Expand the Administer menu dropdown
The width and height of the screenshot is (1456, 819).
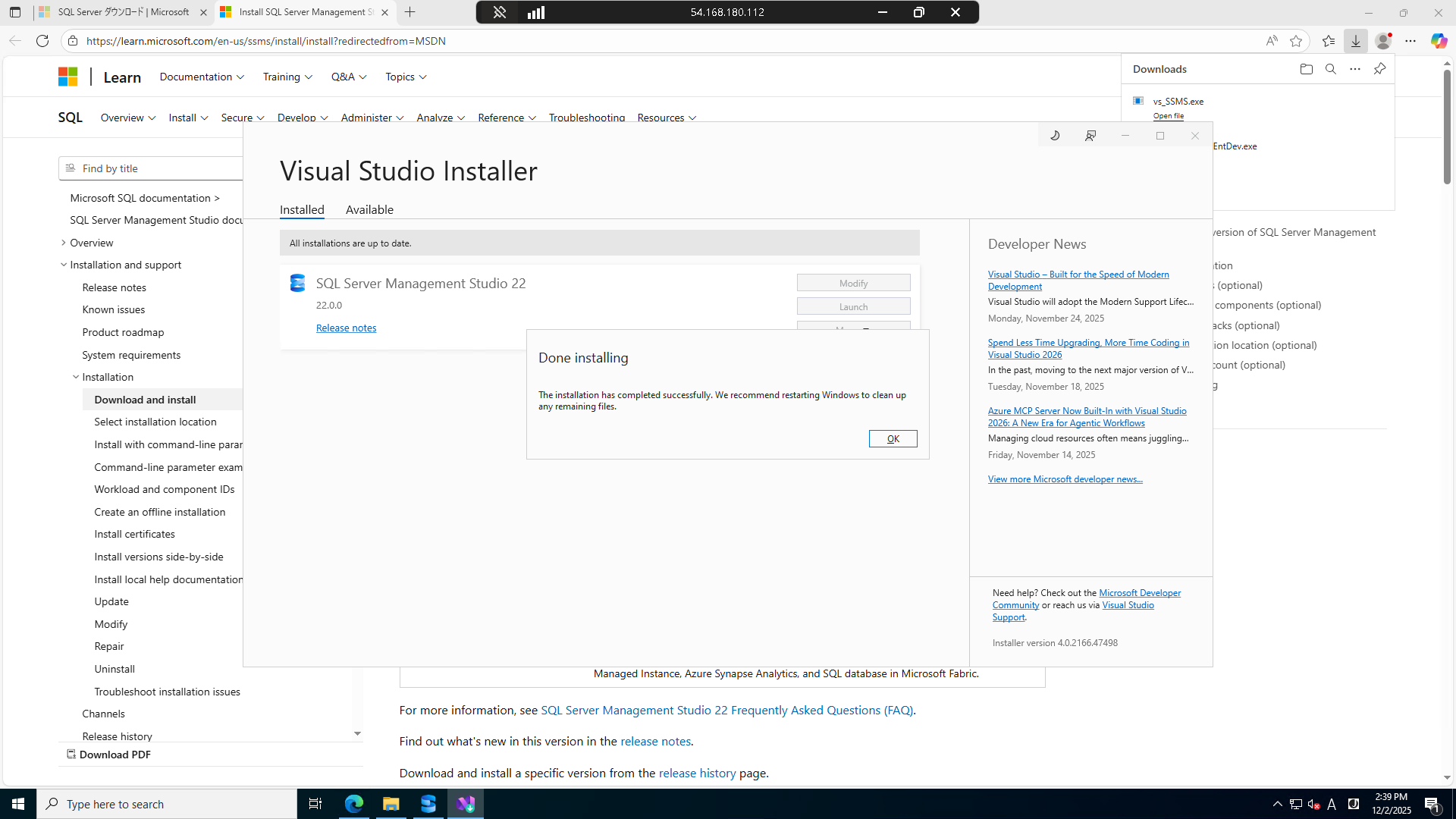pyautogui.click(x=372, y=118)
